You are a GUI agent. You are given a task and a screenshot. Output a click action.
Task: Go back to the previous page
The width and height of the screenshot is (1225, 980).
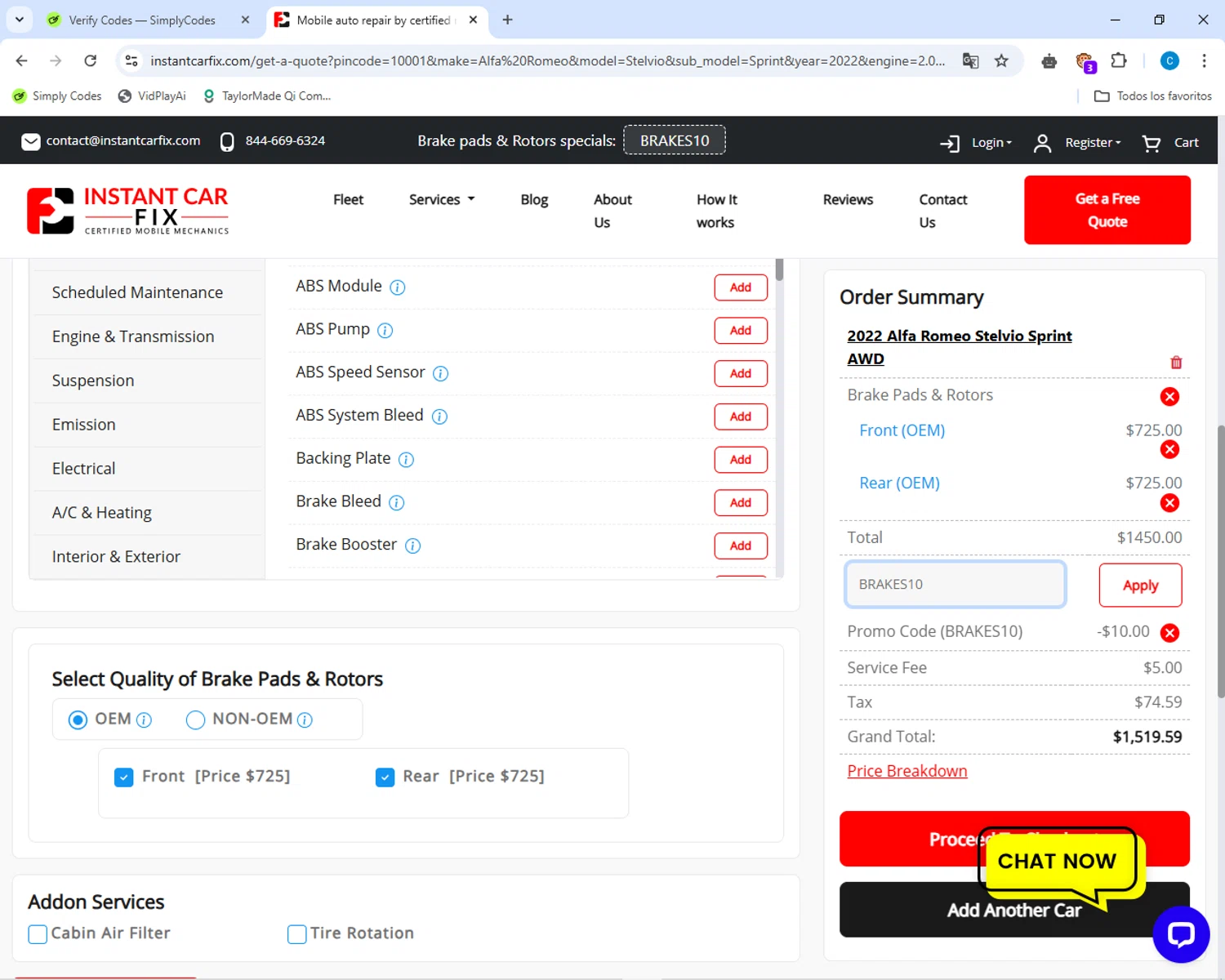pos(22,61)
